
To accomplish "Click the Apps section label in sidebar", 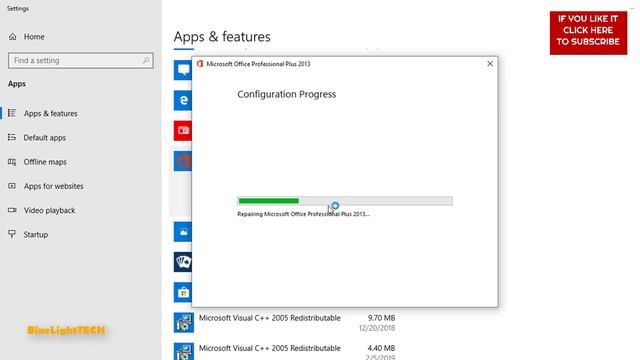I will [17, 84].
